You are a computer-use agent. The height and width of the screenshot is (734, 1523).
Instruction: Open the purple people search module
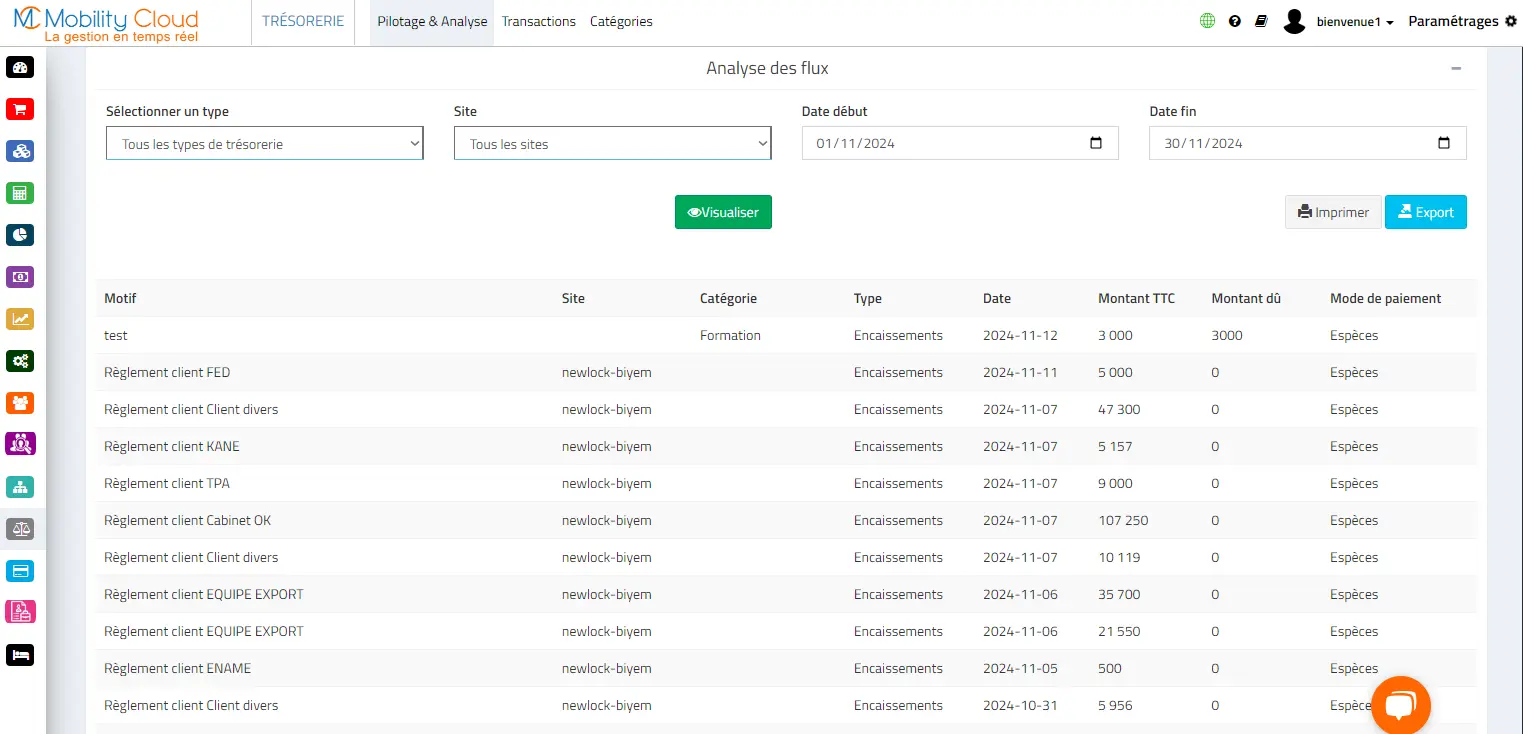pos(20,443)
